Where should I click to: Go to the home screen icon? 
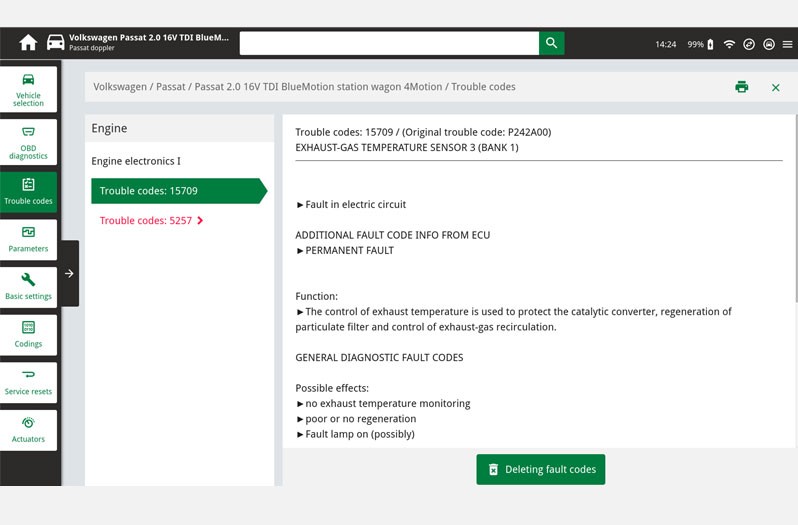coord(28,43)
